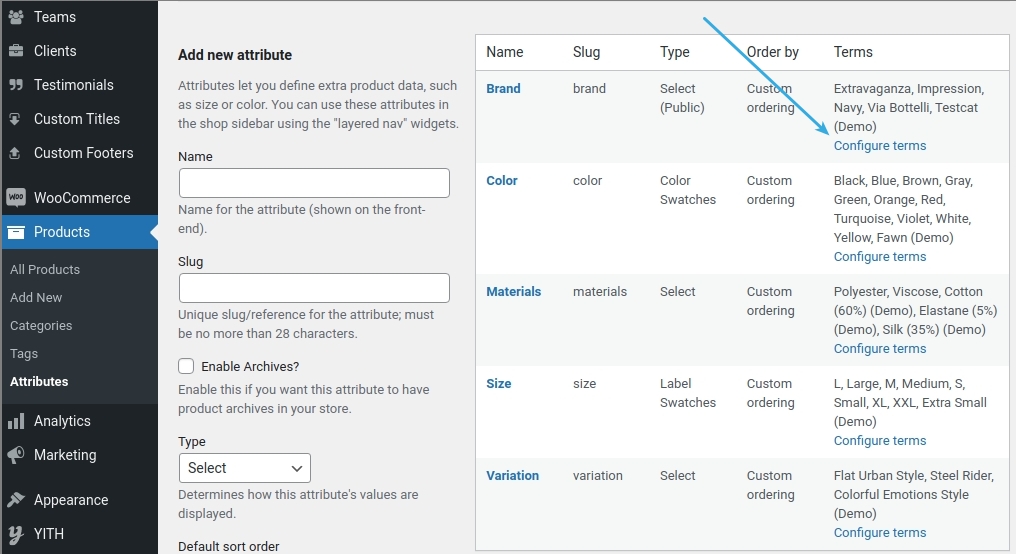Click the YITH plugin icon

[x=15, y=534]
